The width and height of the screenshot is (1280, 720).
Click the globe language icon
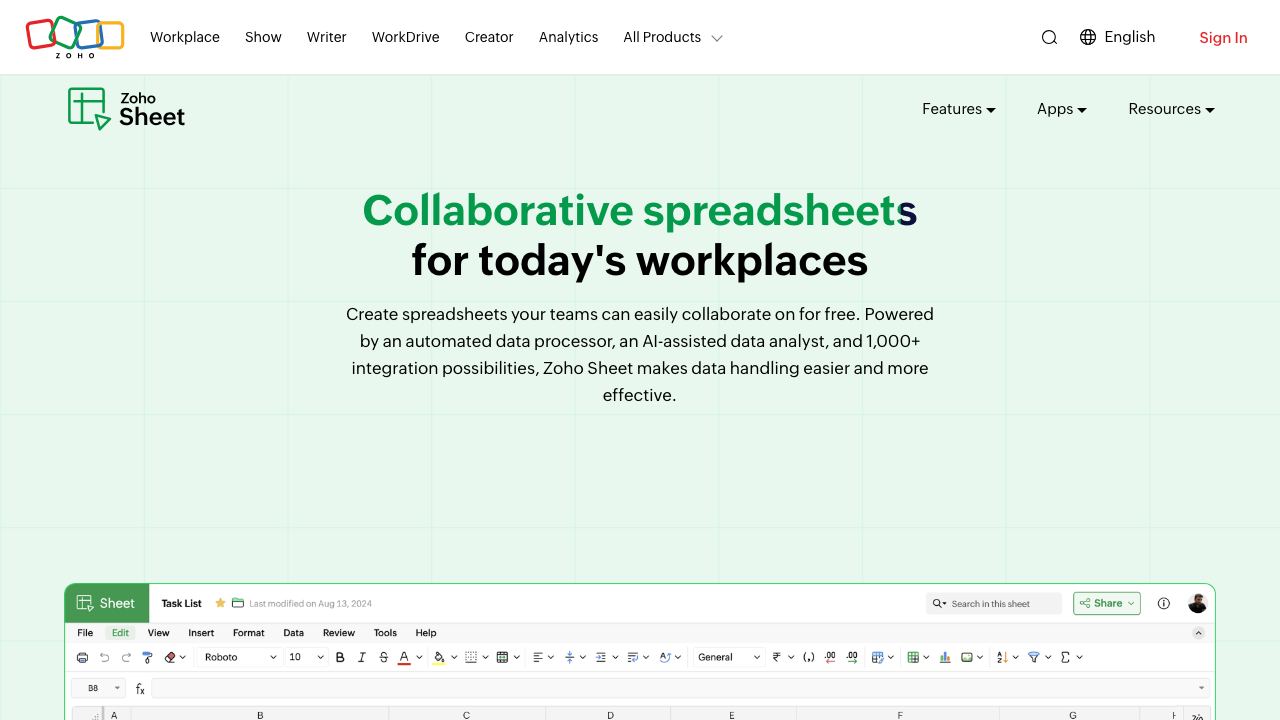point(1088,37)
